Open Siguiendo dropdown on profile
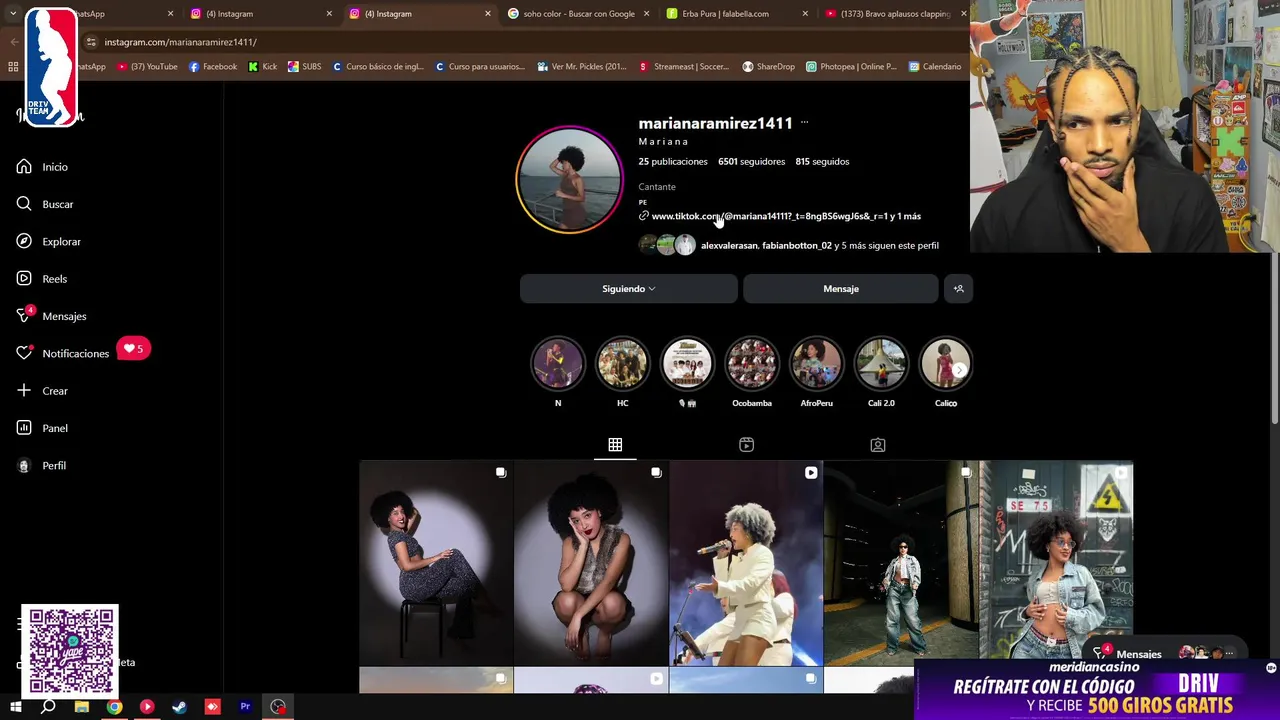This screenshot has height=720, width=1280. coord(628,289)
